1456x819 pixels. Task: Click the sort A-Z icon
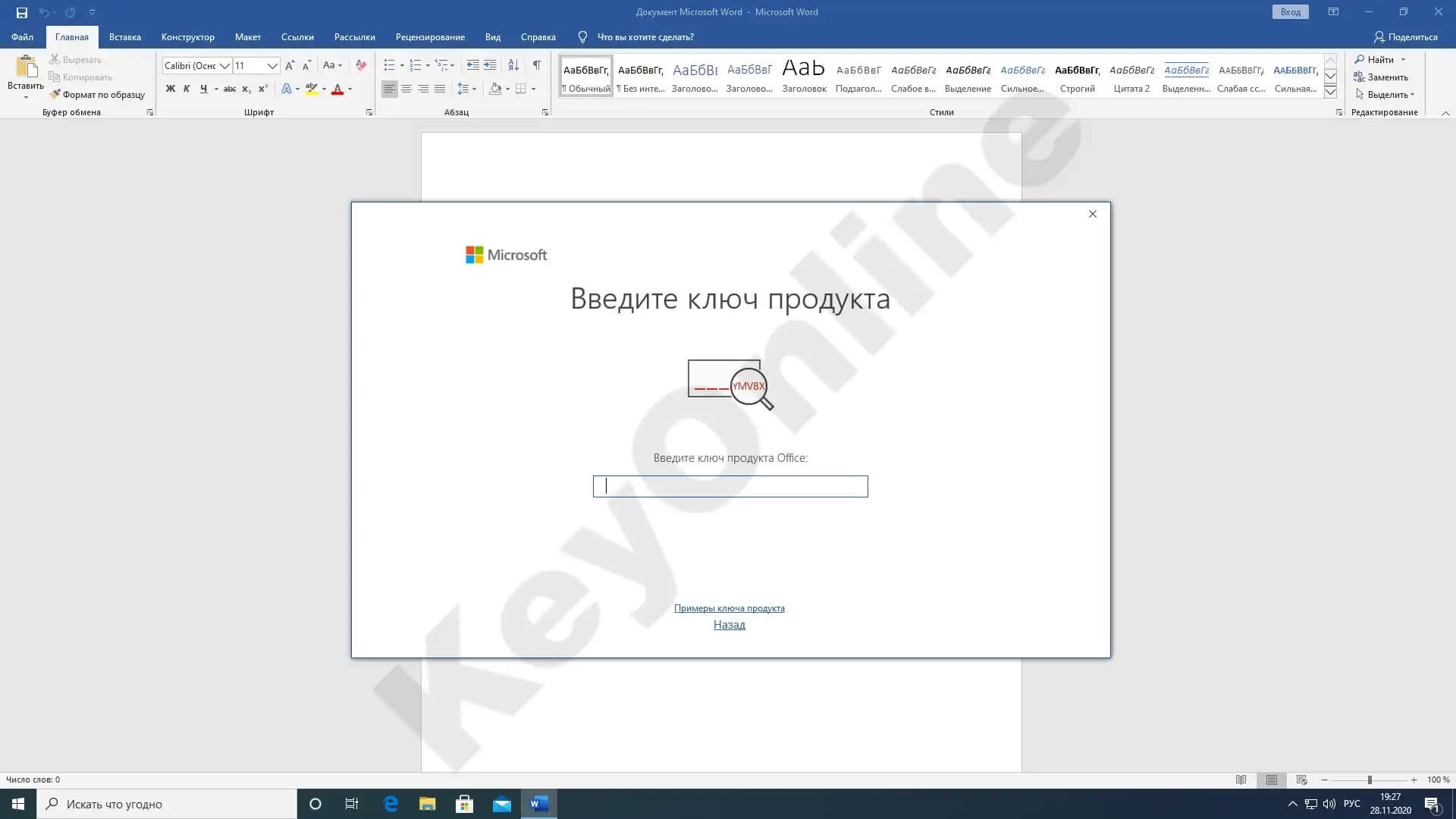513,65
